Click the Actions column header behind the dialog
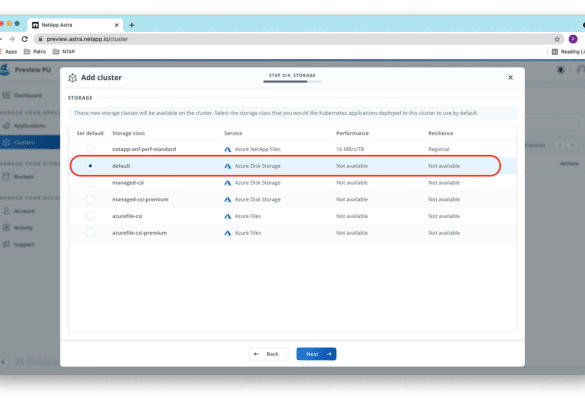Image resolution: width=585 pixels, height=405 pixels. pyautogui.click(x=569, y=164)
